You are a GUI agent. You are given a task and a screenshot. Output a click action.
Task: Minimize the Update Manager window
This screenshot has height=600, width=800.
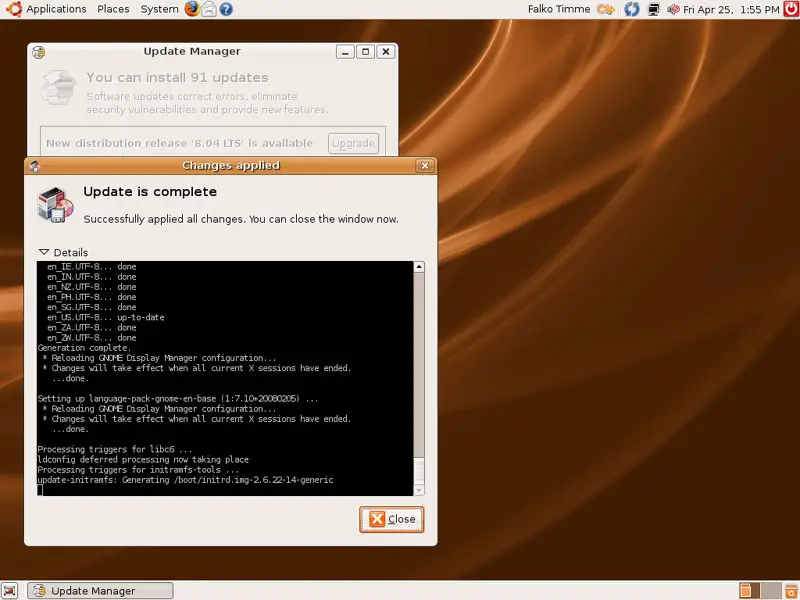(345, 52)
